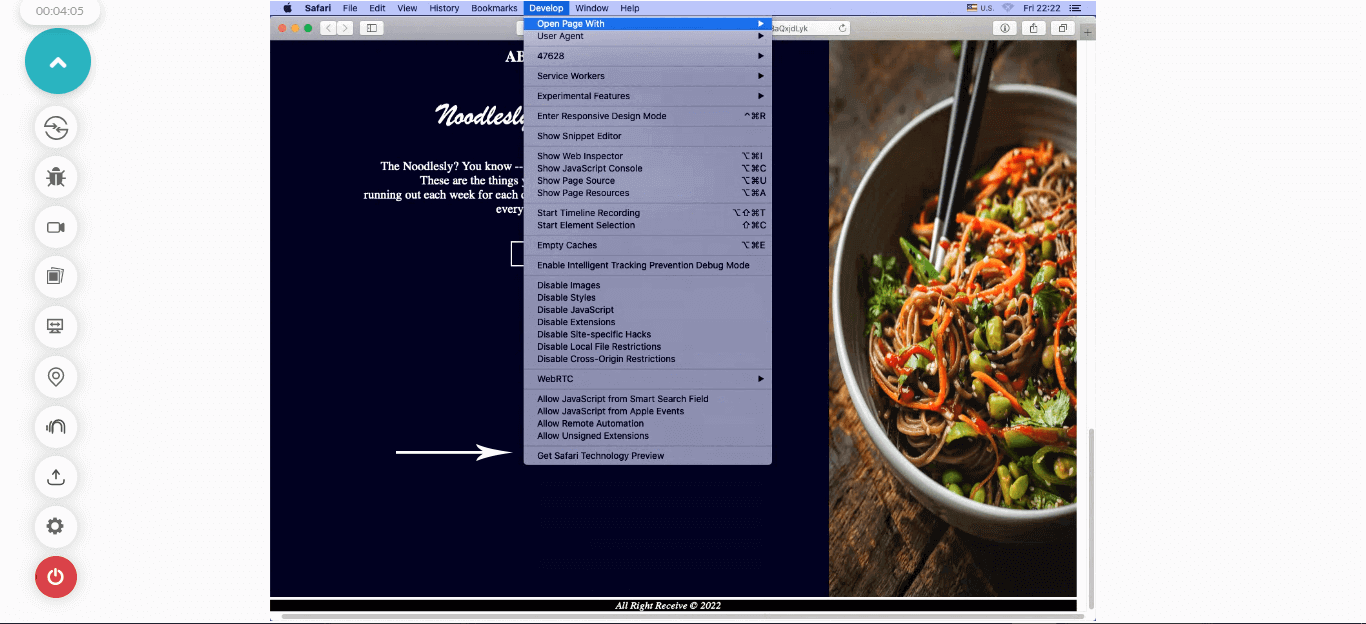
Task: Toggle Disable Cross-Origin Restrictions
Action: [648, 359]
